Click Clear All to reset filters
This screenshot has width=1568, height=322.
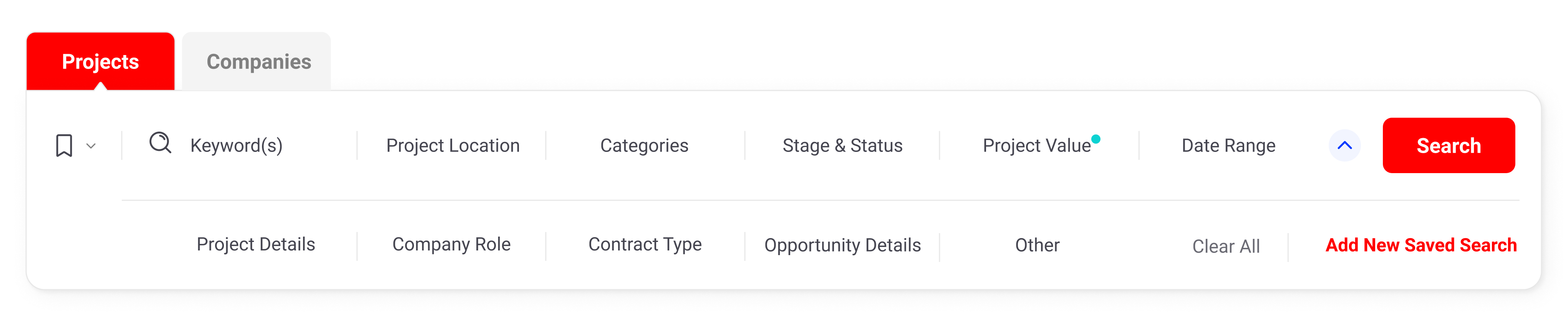point(1225,246)
